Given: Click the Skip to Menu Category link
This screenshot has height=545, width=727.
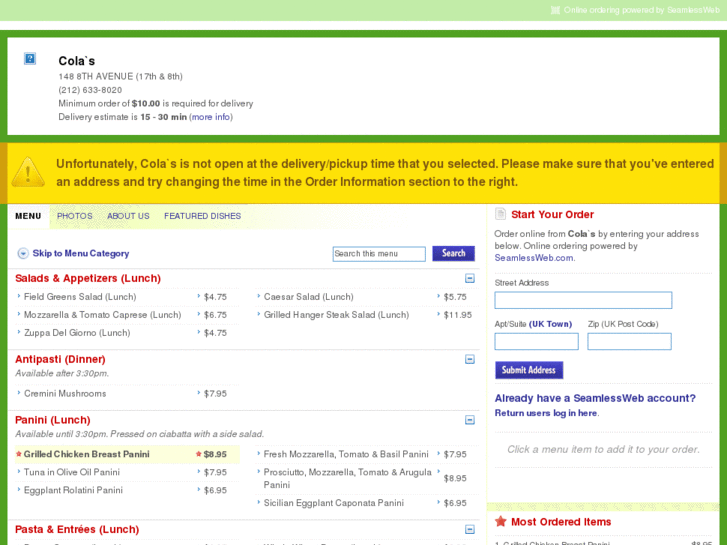Looking at the screenshot, I should 81,253.
